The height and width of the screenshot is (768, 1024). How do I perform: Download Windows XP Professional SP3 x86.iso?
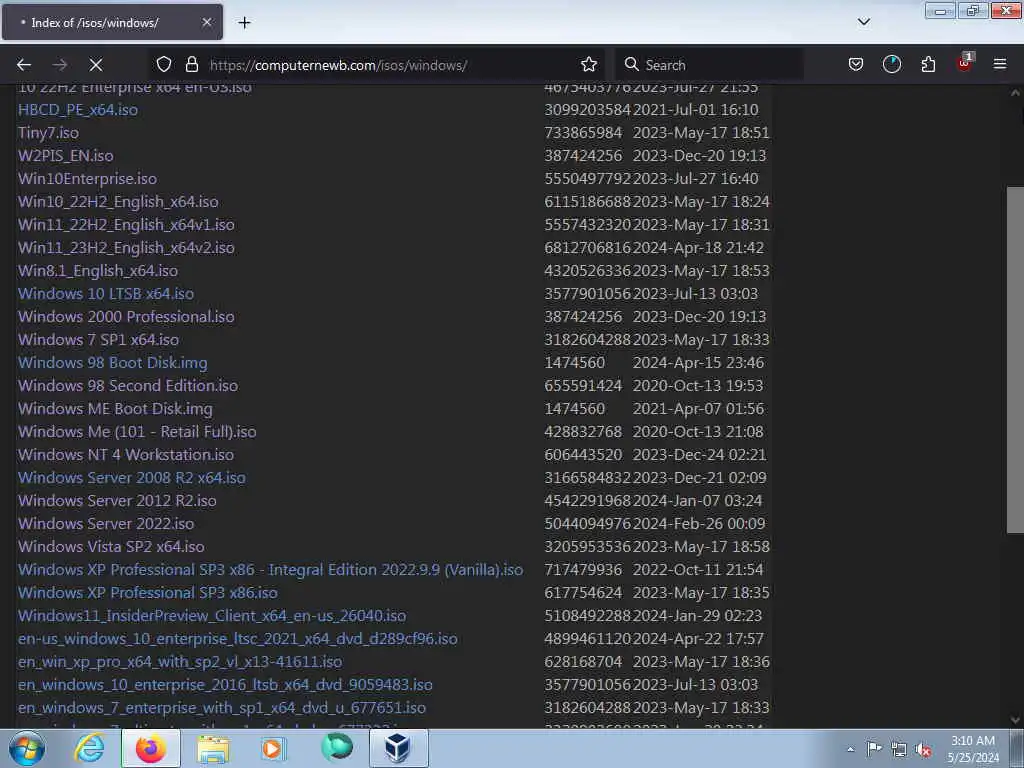(148, 592)
